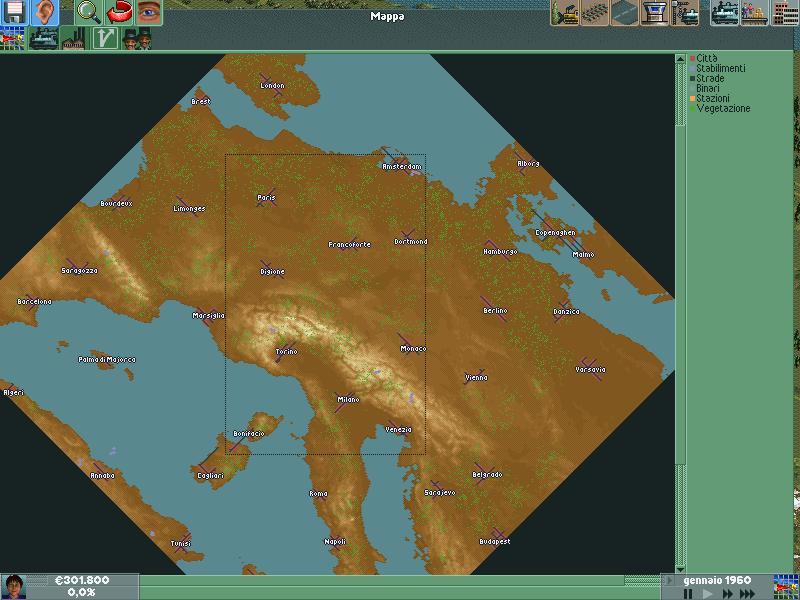Click the top-right steam locomotive icon
The image size is (800, 600).
point(724,13)
